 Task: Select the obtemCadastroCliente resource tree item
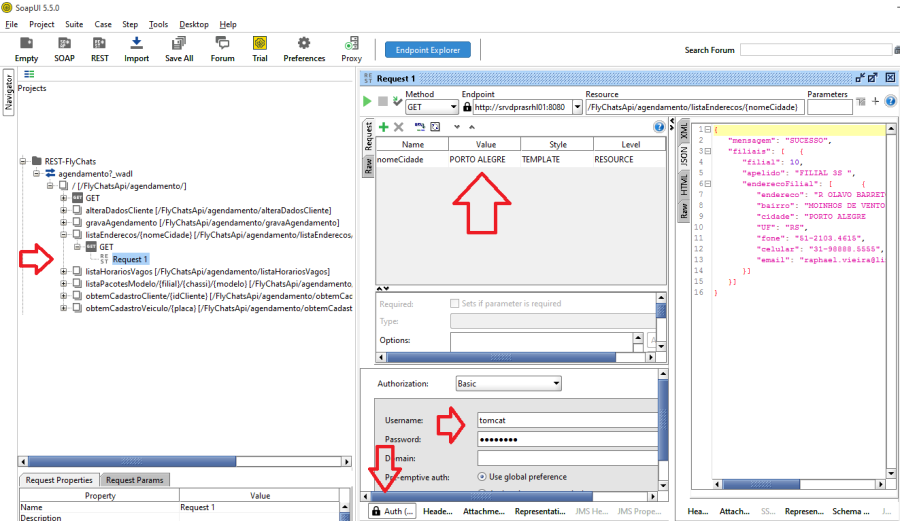(218, 296)
